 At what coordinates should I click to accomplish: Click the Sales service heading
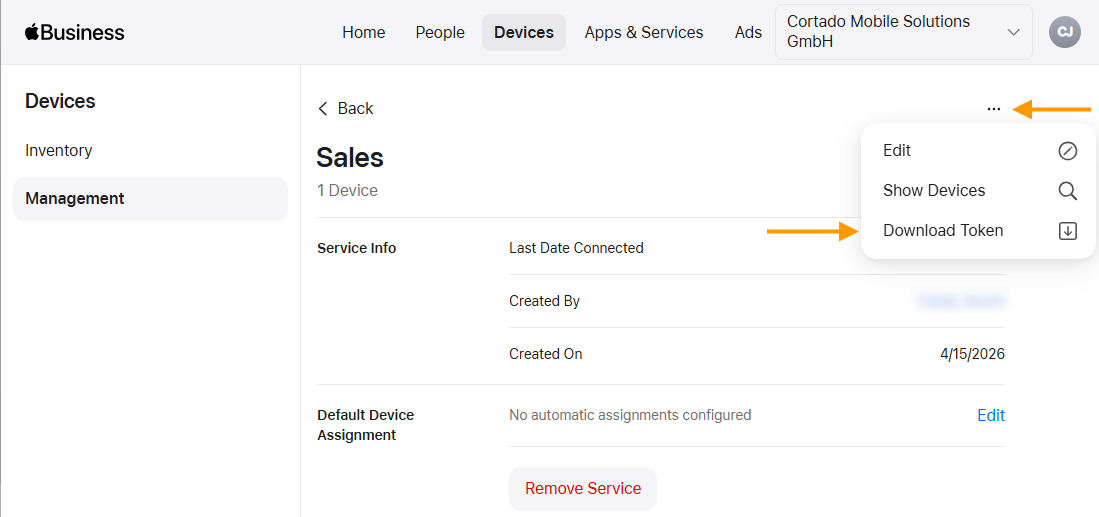(x=350, y=158)
